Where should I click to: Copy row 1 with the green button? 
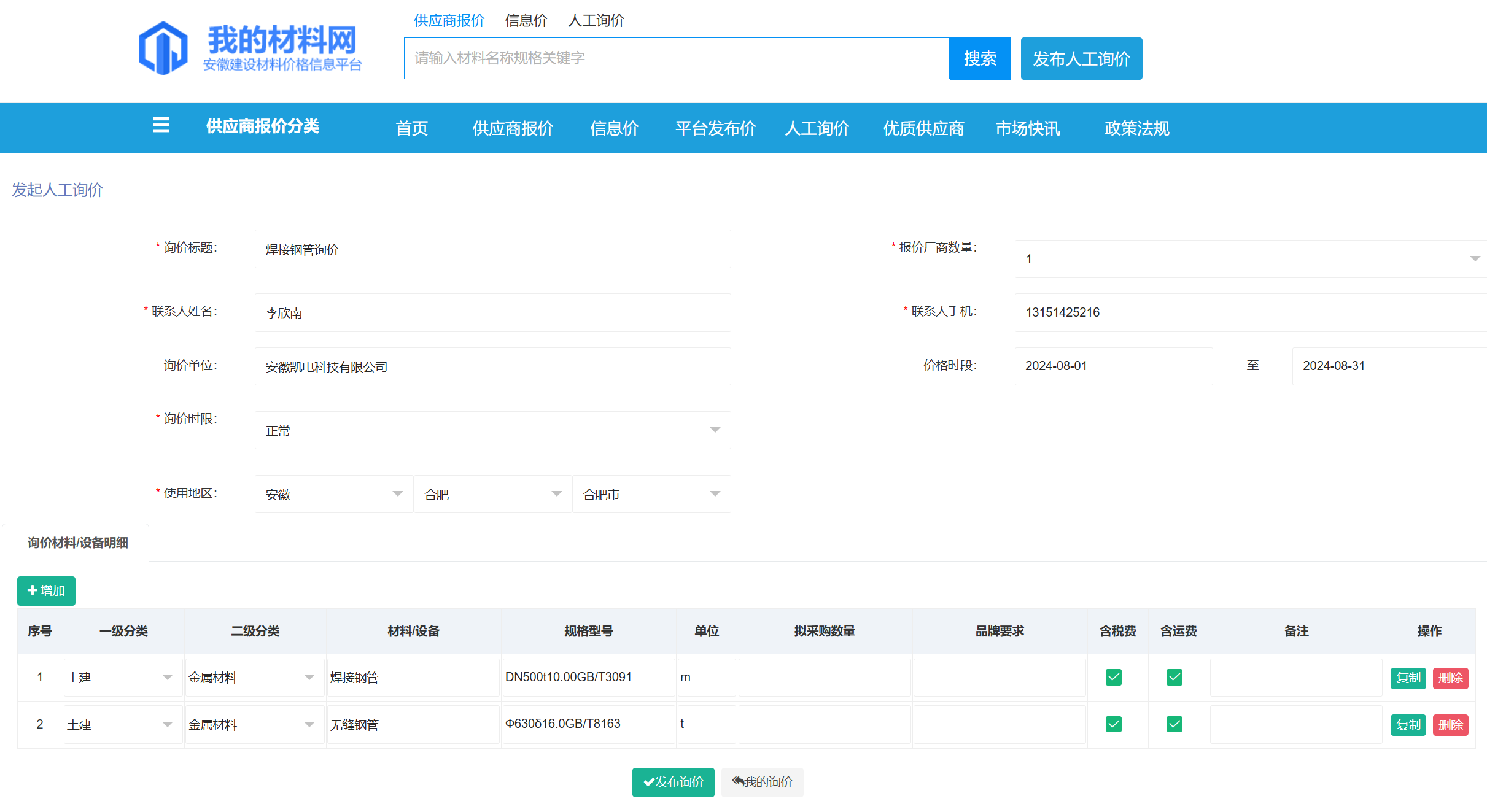tap(1407, 678)
